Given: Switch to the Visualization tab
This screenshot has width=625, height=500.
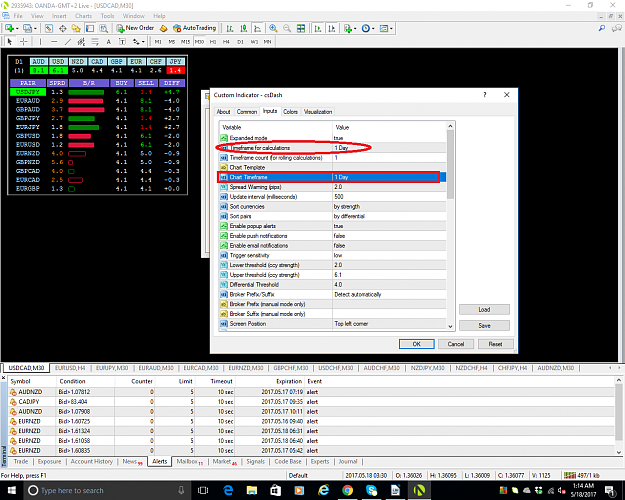Looking at the screenshot, I should [318, 112].
